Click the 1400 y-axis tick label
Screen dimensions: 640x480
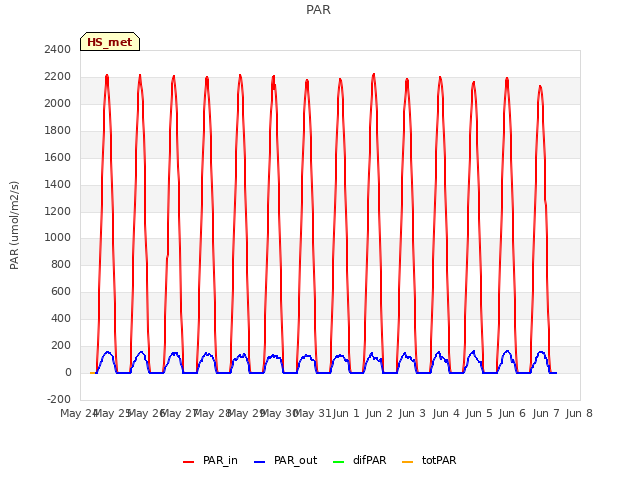58,184
